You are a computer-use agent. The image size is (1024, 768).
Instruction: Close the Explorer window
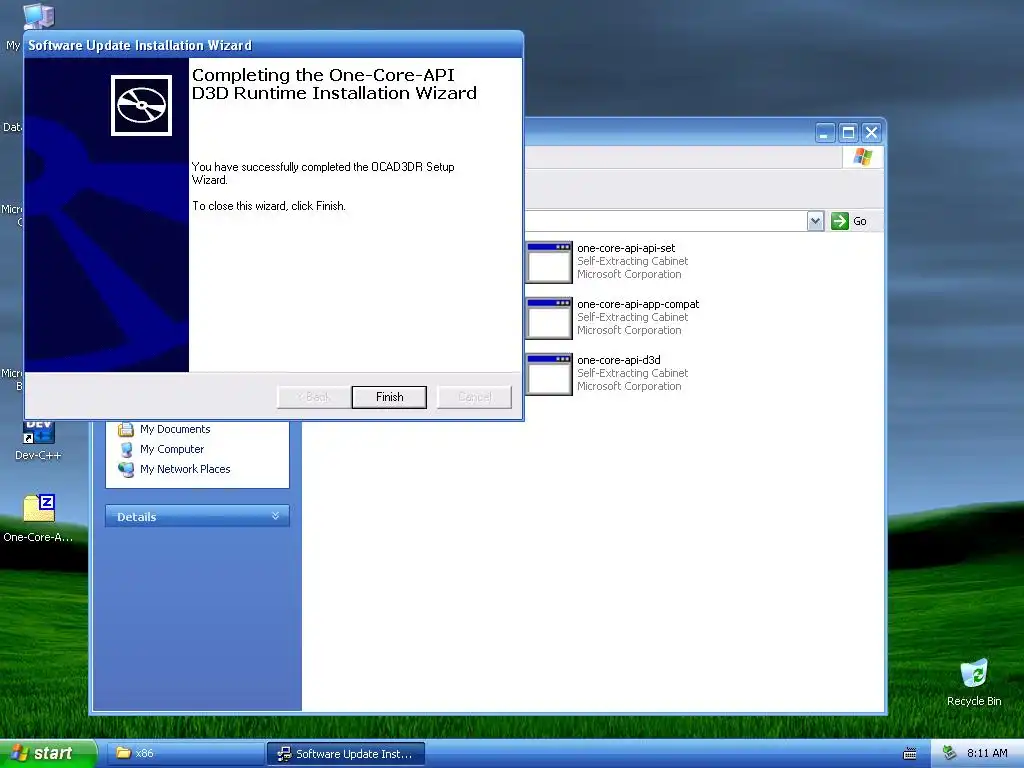tap(871, 133)
